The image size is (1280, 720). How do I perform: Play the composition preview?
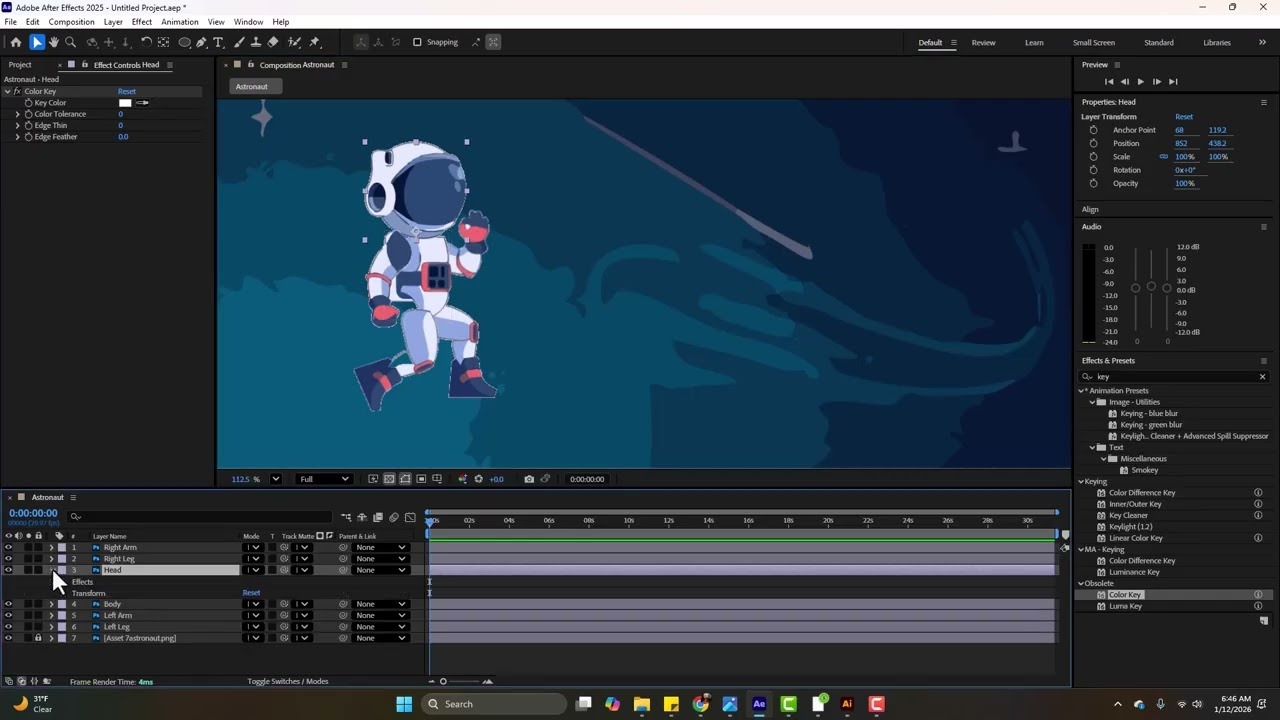click(x=1140, y=82)
